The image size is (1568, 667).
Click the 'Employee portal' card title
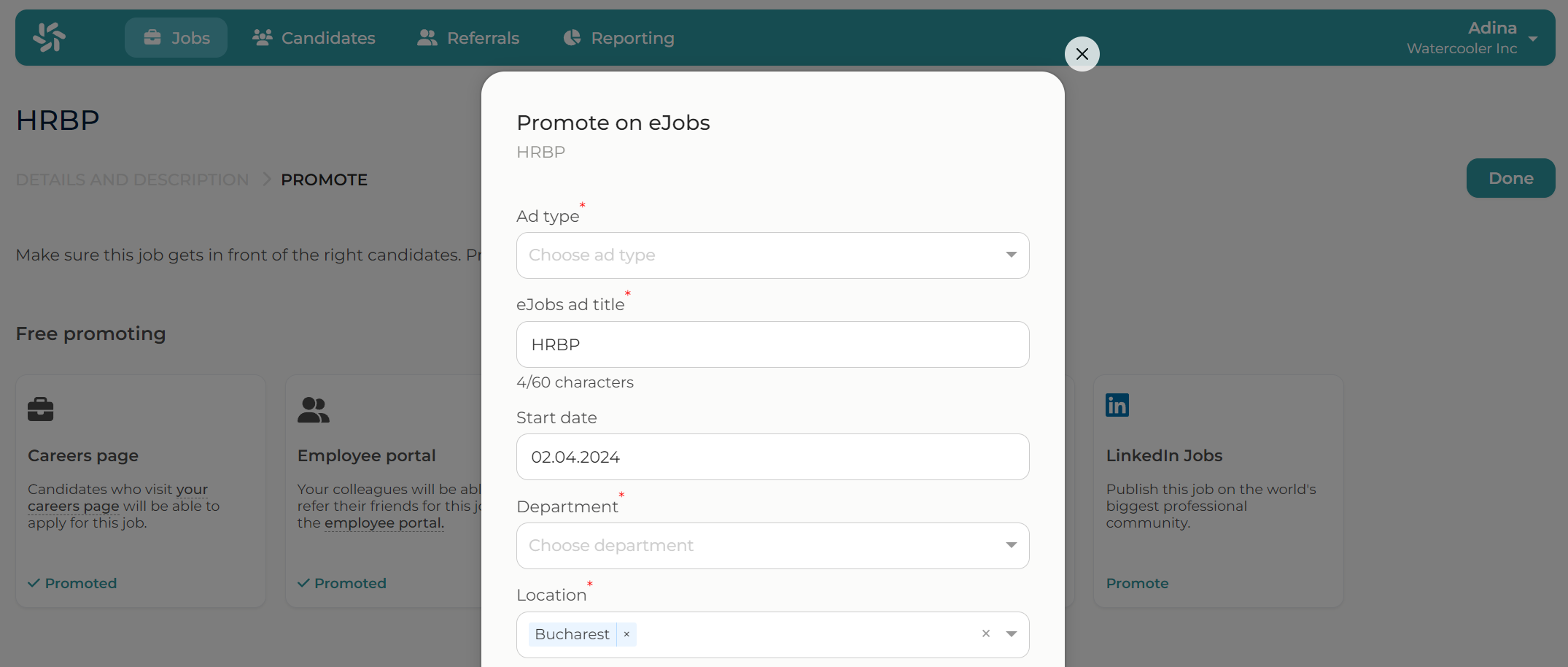367,455
